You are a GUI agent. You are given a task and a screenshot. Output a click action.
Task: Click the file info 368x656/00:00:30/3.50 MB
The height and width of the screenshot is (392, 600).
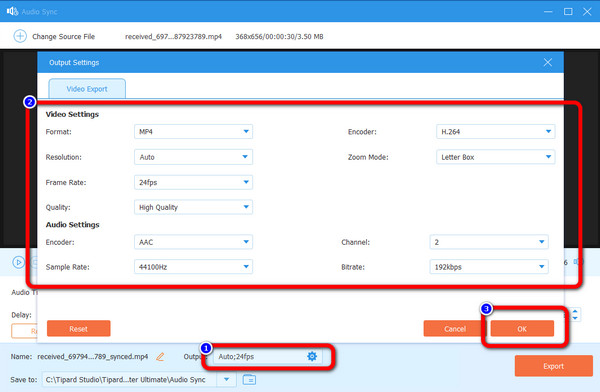coord(279,36)
